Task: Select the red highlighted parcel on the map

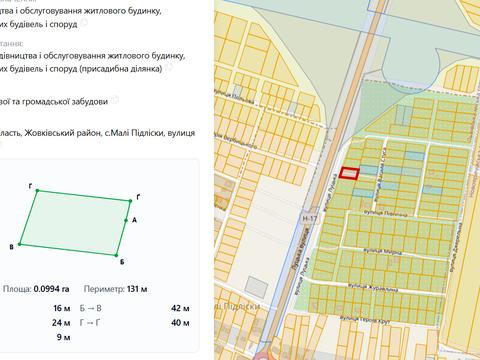Action: point(349,174)
